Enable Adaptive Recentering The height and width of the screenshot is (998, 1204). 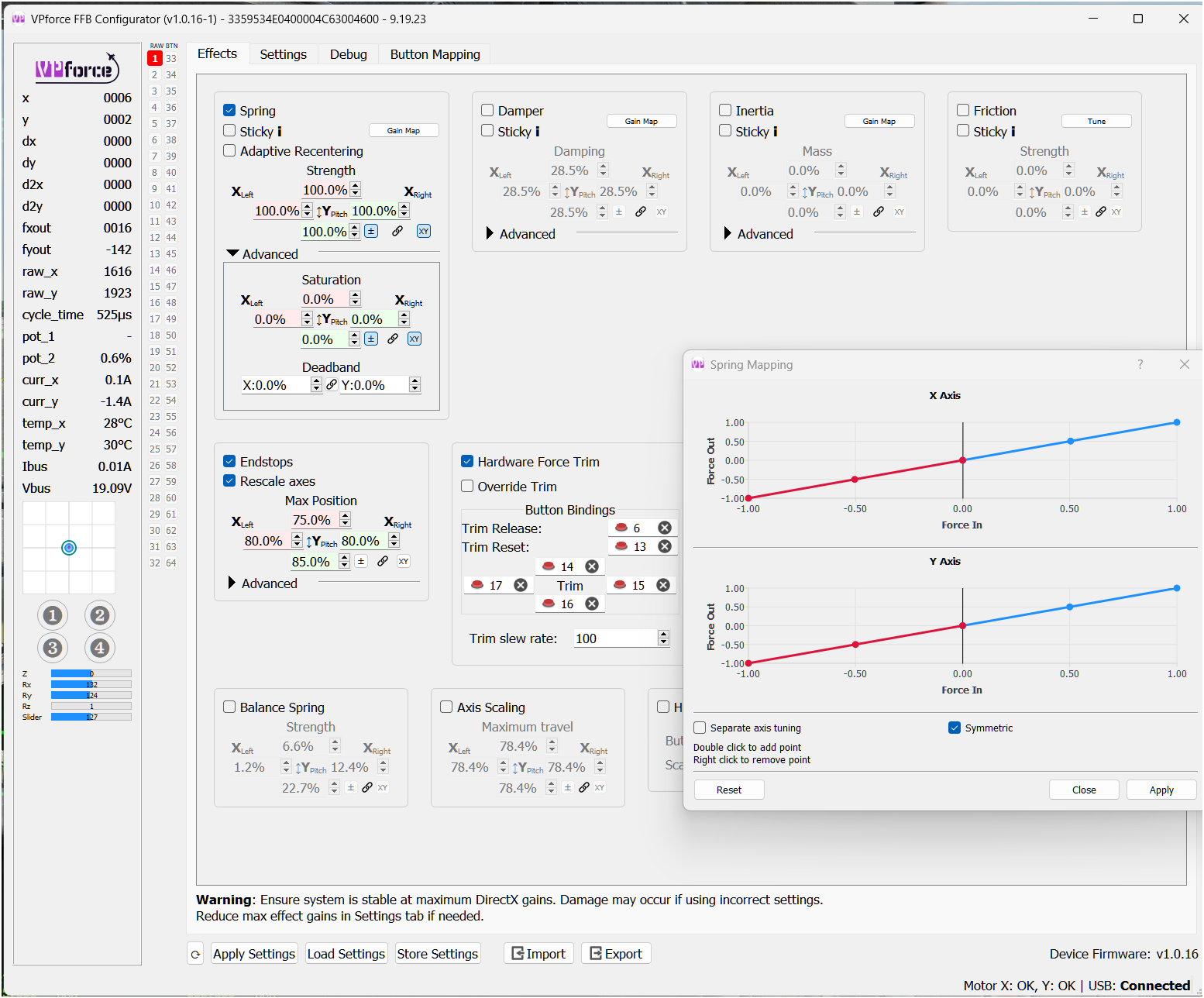click(229, 150)
